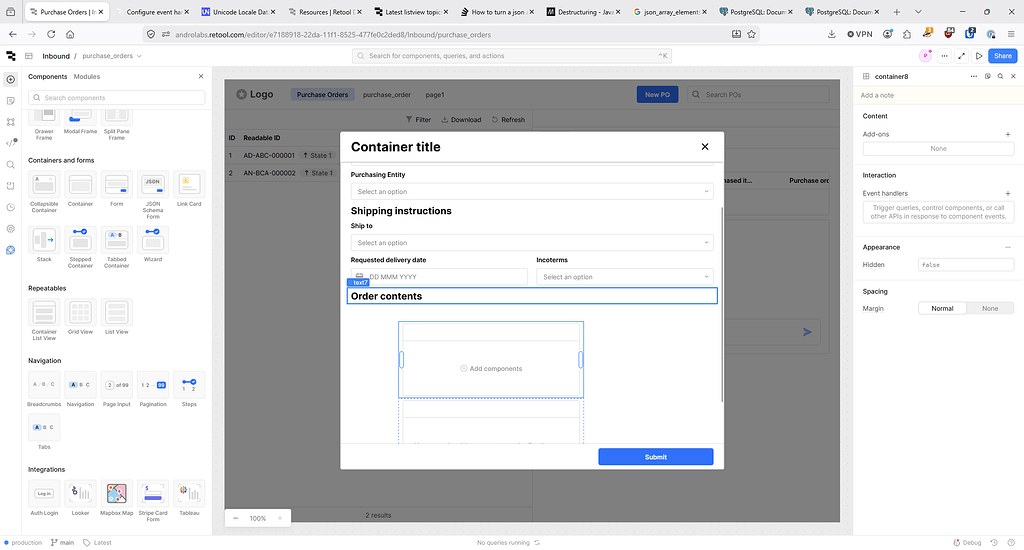This screenshot has height=550, width=1024.
Task: Add the Wizard component
Action: [x=153, y=245]
